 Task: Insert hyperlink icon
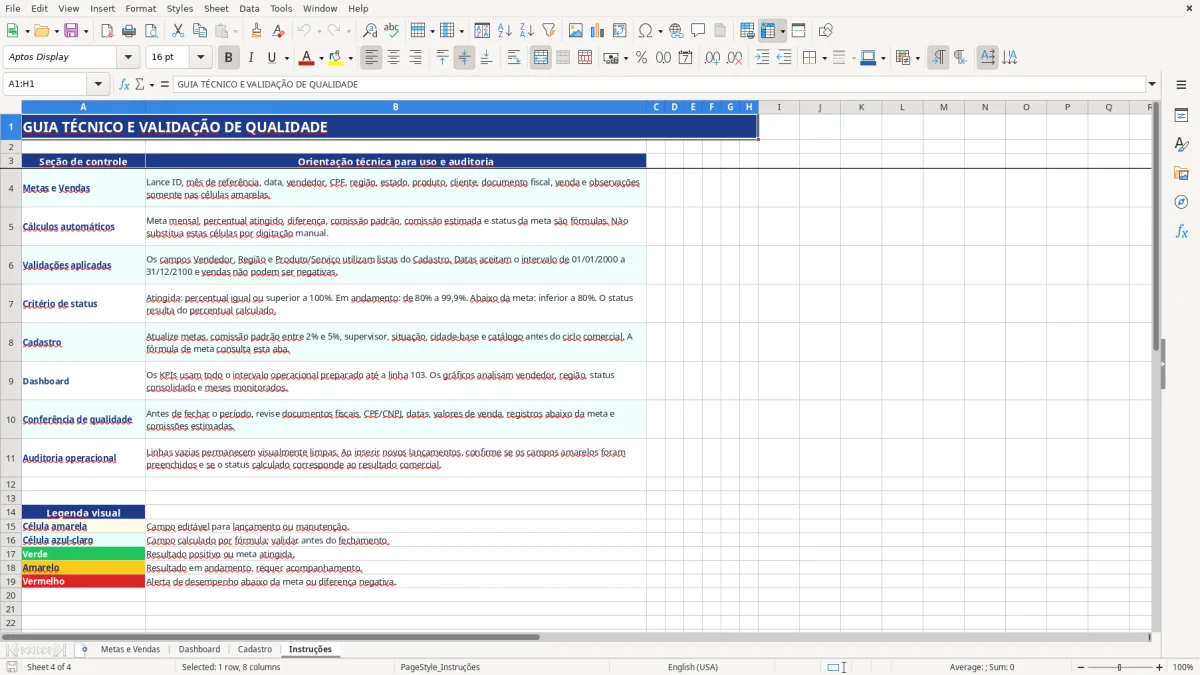point(676,31)
